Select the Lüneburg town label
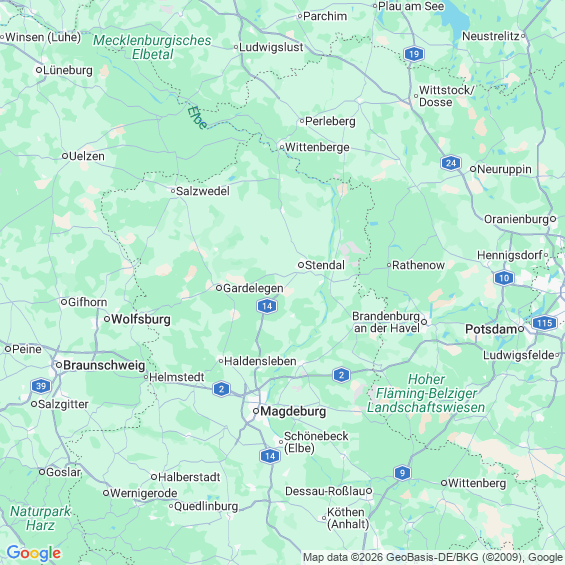This screenshot has width=565, height=565. (x=68, y=70)
